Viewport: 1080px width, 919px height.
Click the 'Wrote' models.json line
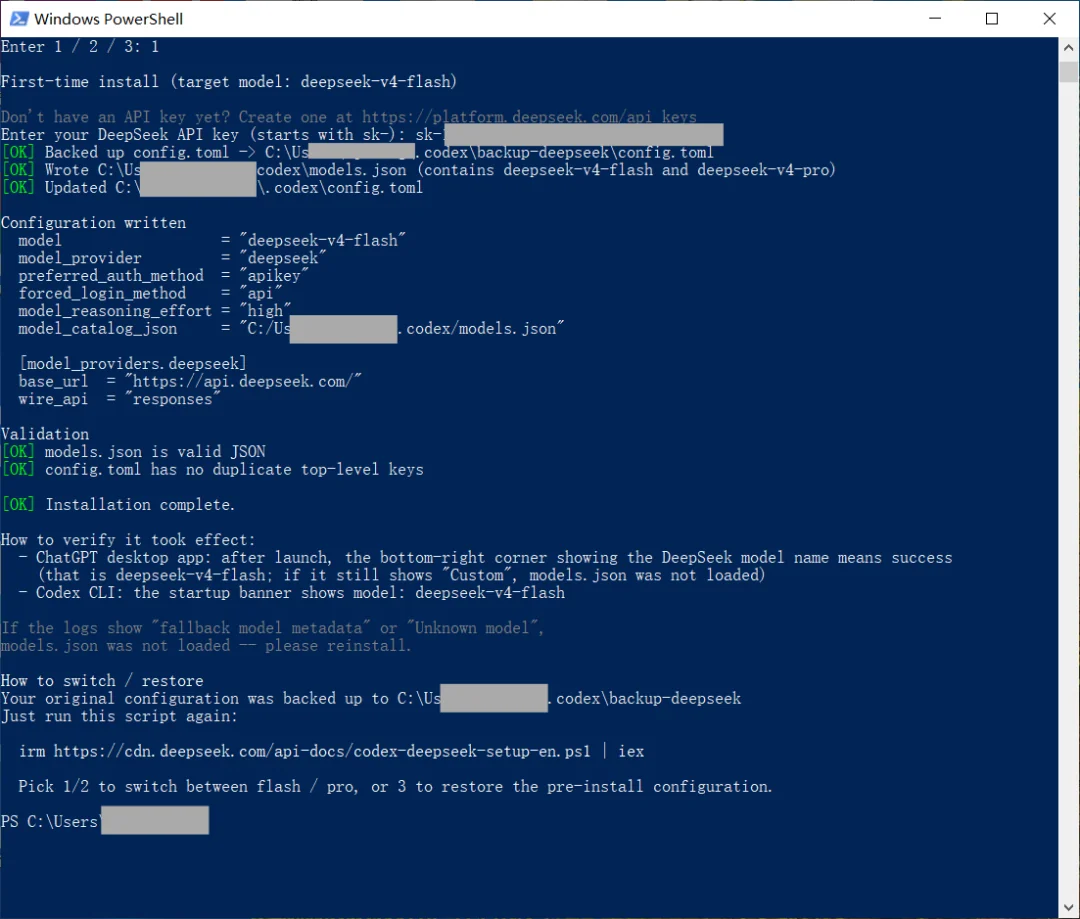pos(418,170)
